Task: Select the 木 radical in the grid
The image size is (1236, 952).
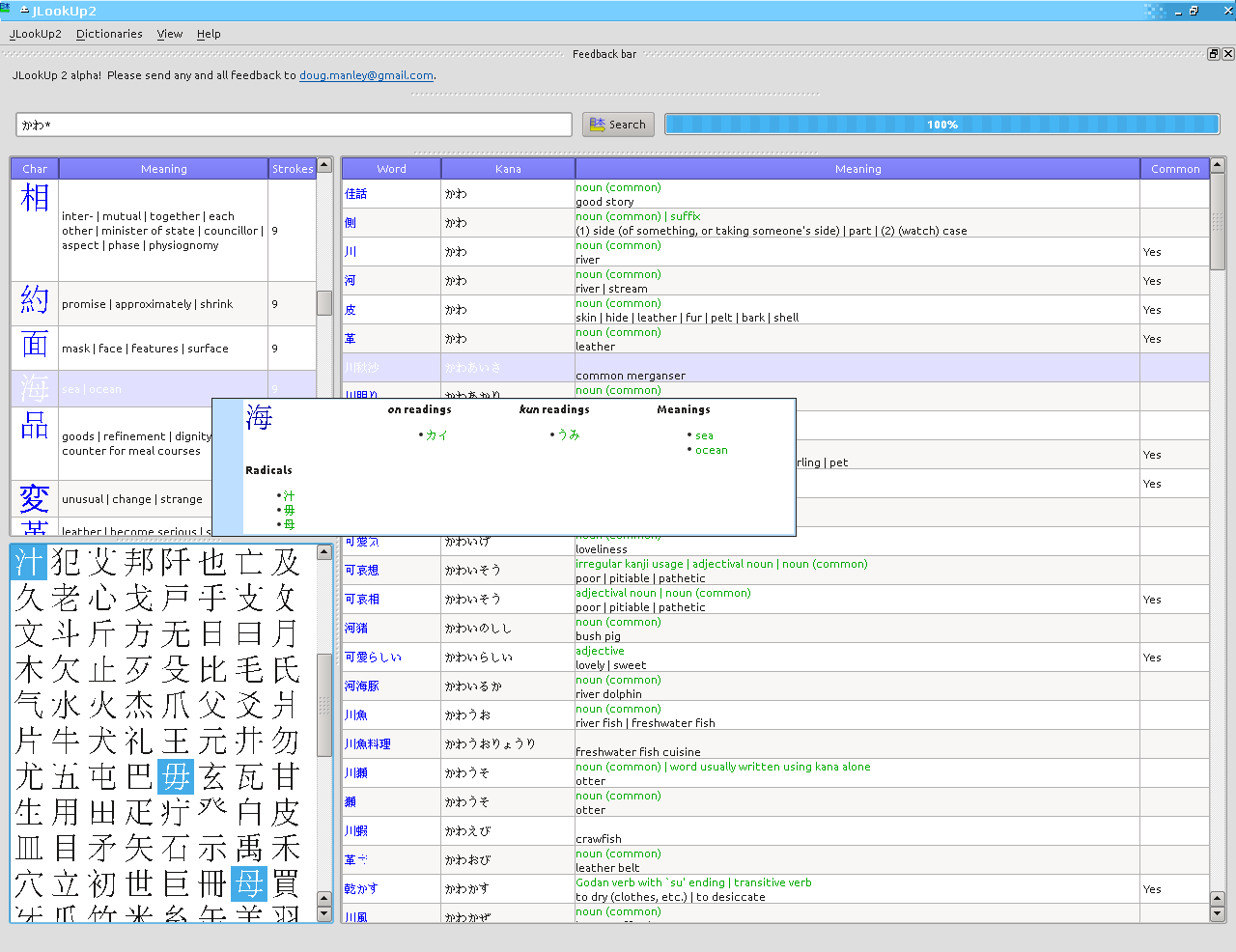Action: coord(29,669)
